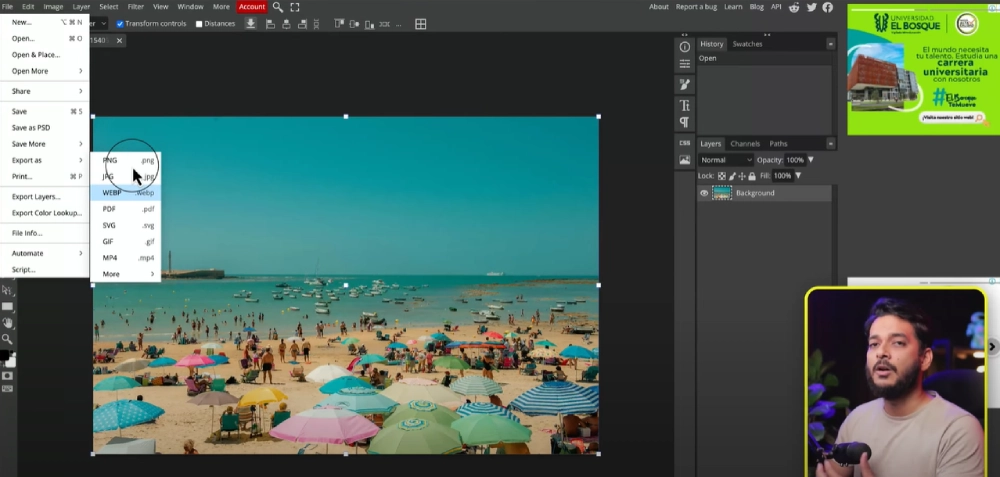Screen dimensions: 1000x477
Task: Toggle Quick Mask mode icon
Action: [x=7, y=376]
